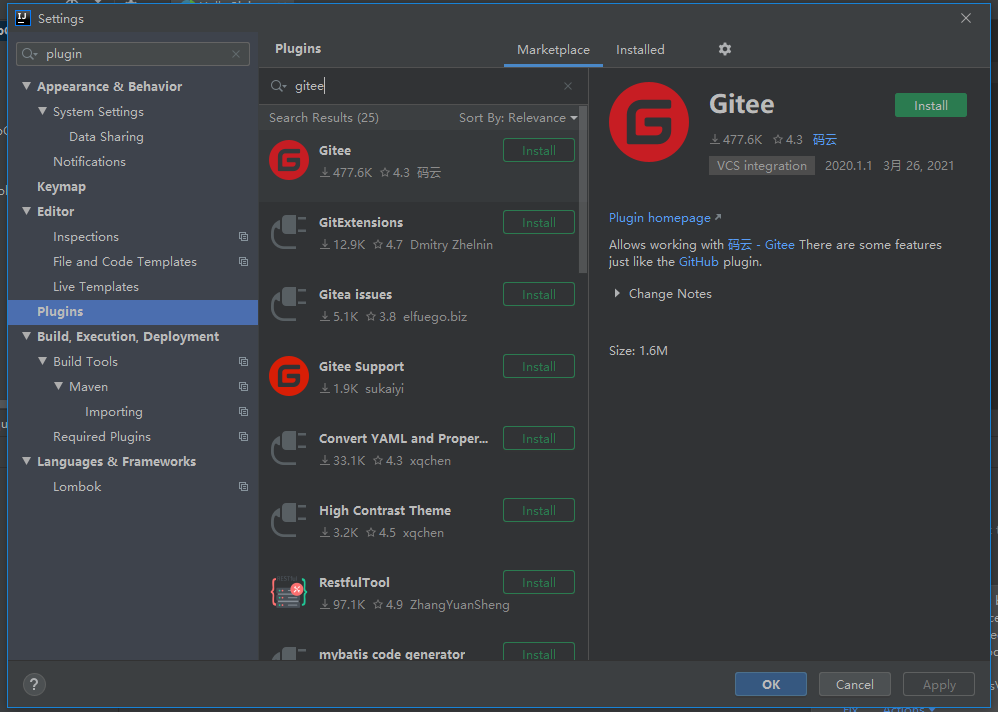
Task: Focus the settings search field containing plugin
Action: (133, 54)
